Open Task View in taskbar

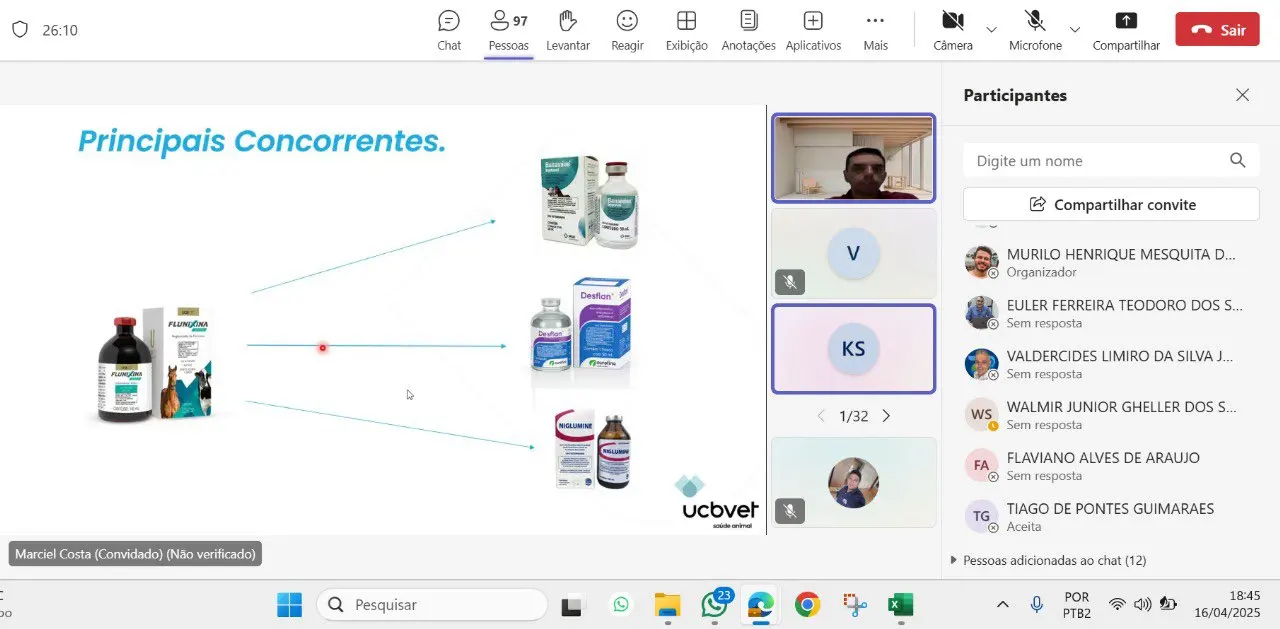[x=571, y=605]
